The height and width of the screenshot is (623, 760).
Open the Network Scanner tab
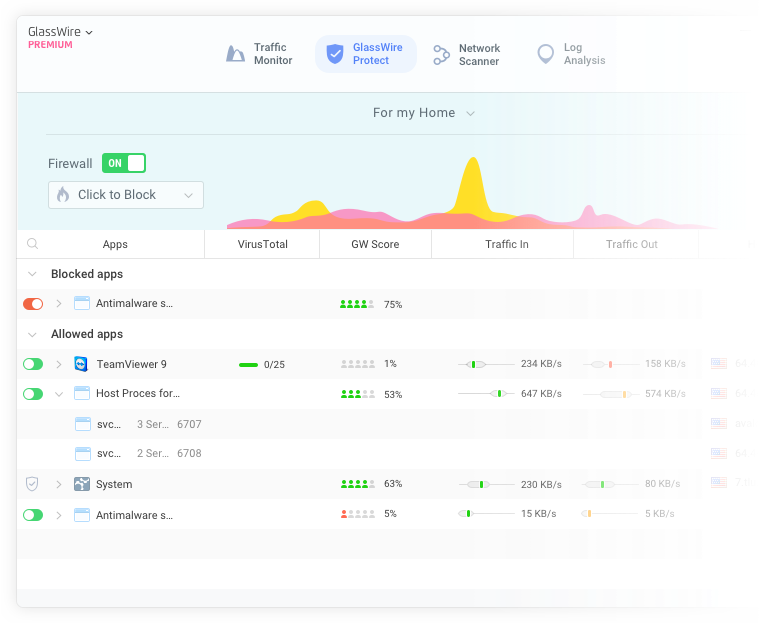click(x=466, y=54)
